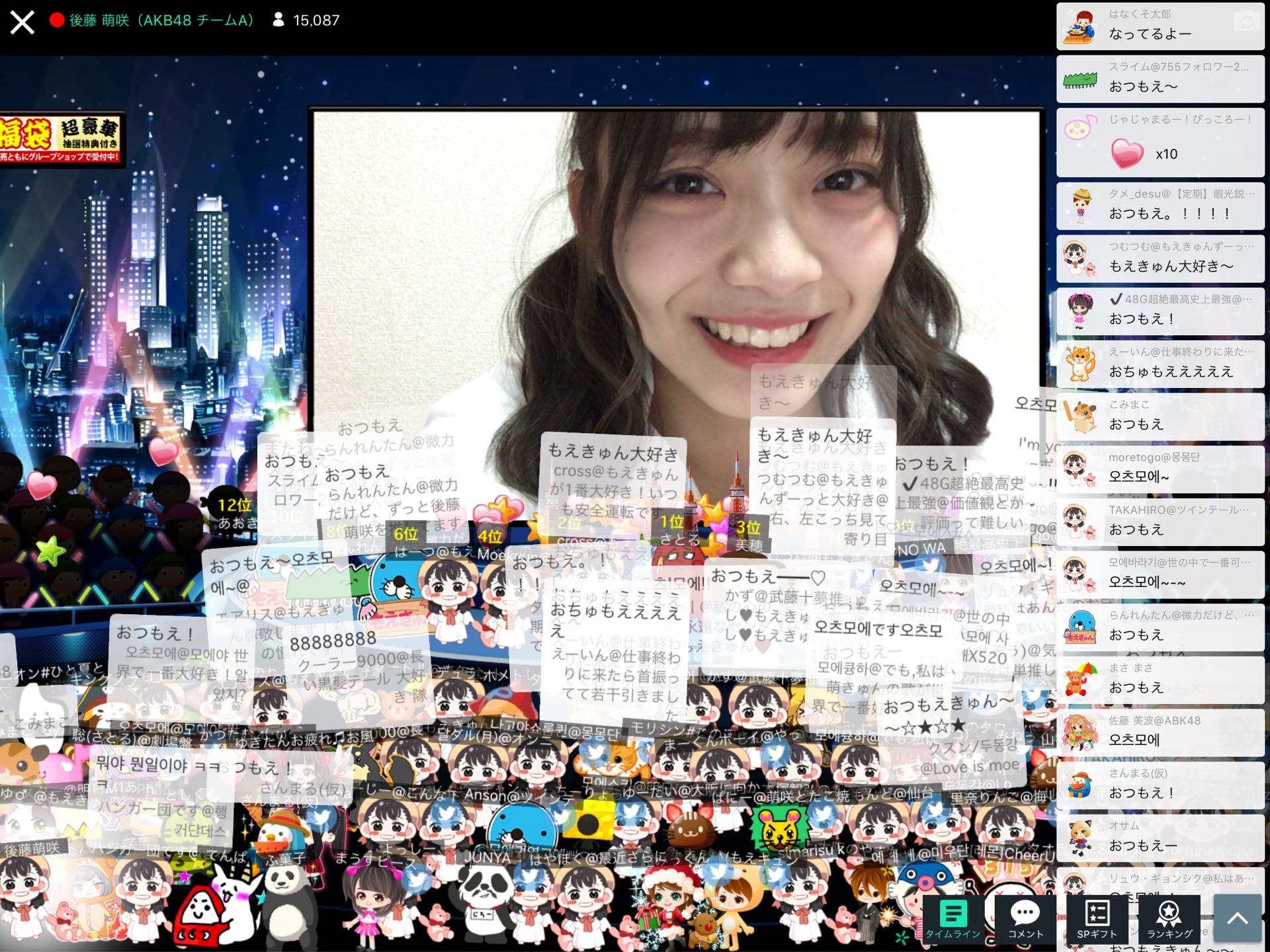
Task: Collapse the bottom menu with chevron arrow
Action: coord(1237,918)
